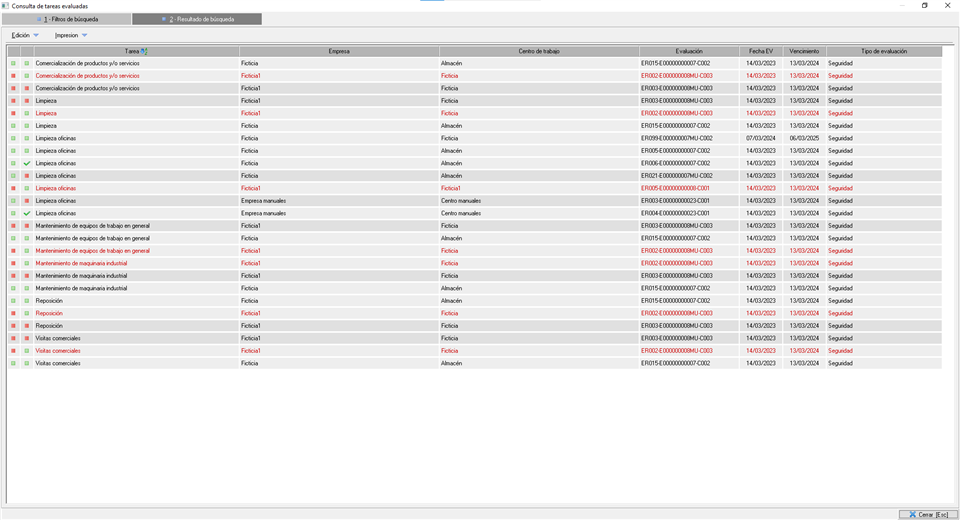Click the application icon in title bar
The height and width of the screenshot is (520, 960).
(6, 6)
